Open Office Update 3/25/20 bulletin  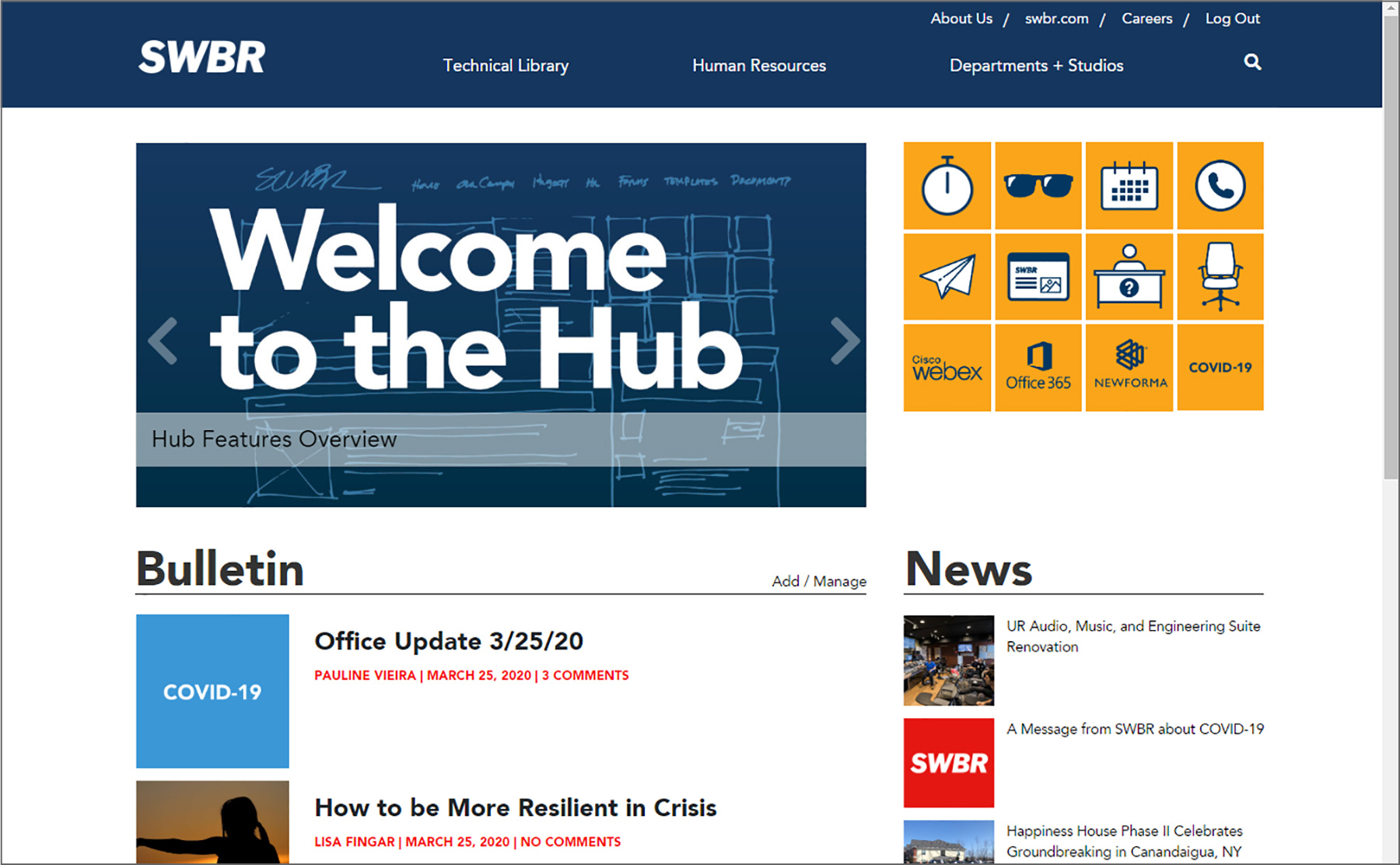[449, 641]
